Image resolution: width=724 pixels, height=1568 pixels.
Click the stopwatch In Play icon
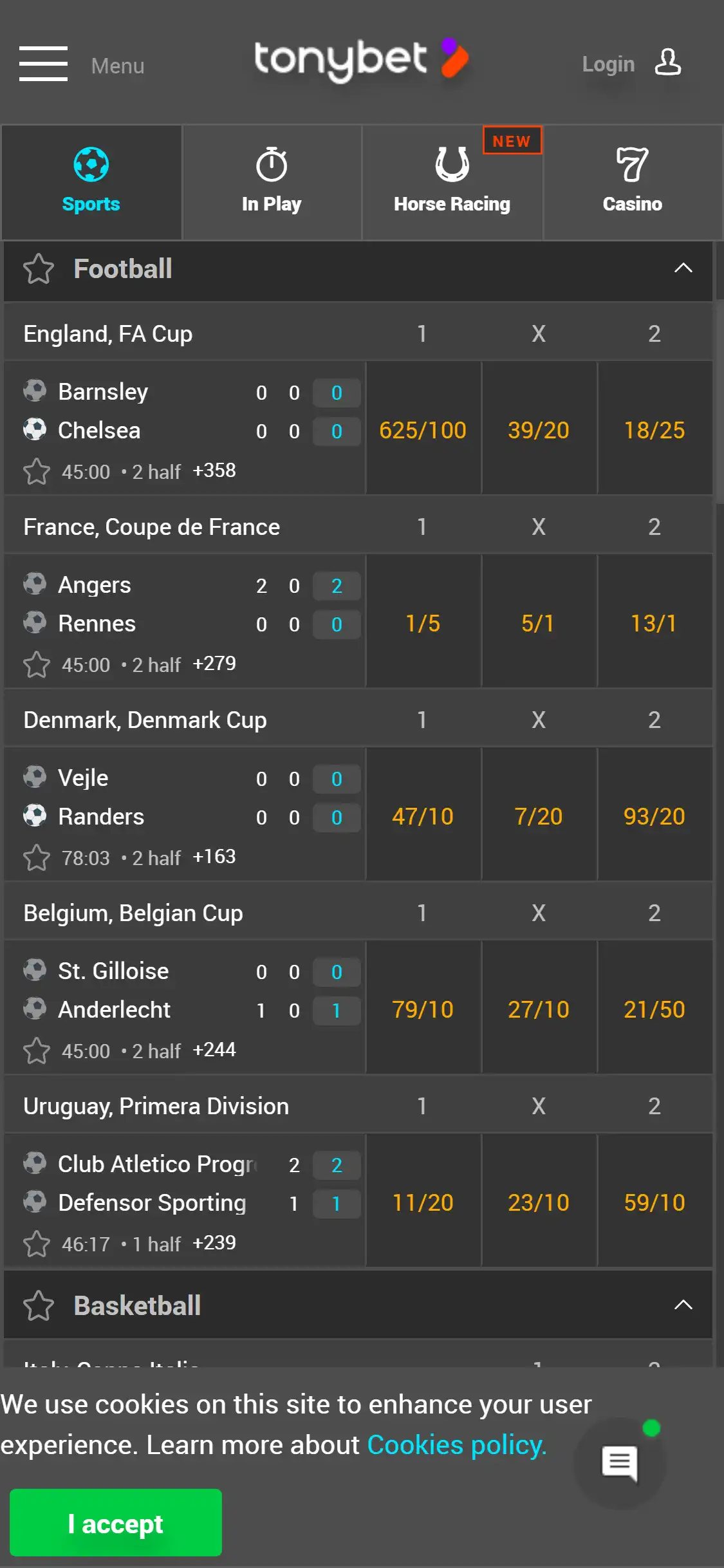click(x=272, y=165)
